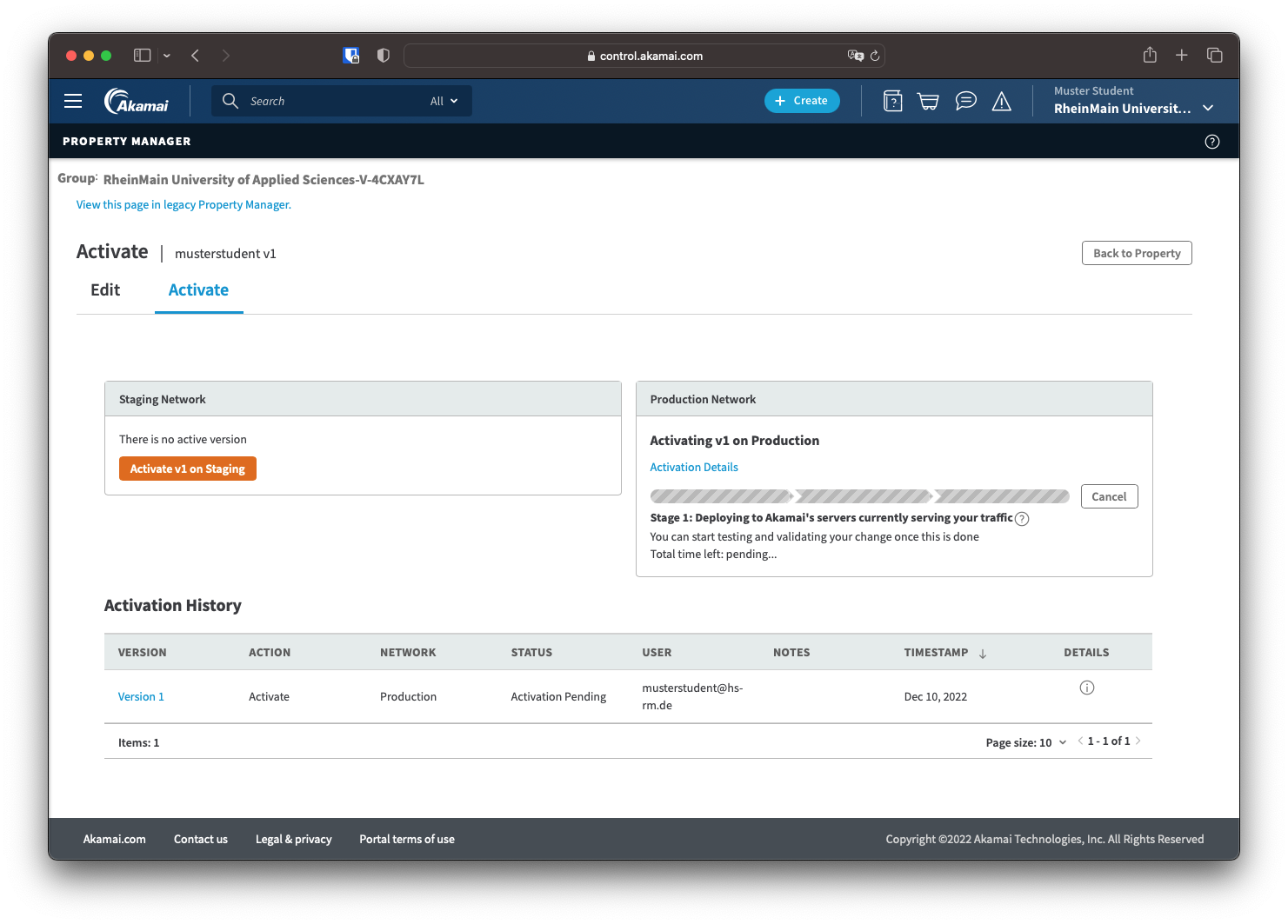1288x924 pixels.
Task: Open the Version 1 link
Action: (141, 697)
